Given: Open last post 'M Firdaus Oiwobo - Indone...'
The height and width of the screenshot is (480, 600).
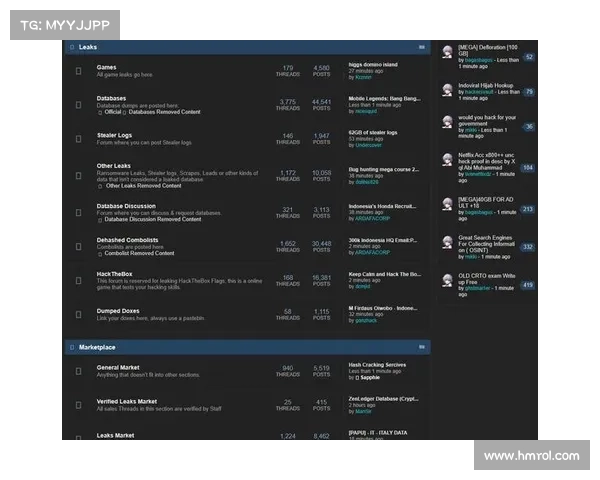Looking at the screenshot, I should pyautogui.click(x=383, y=308).
